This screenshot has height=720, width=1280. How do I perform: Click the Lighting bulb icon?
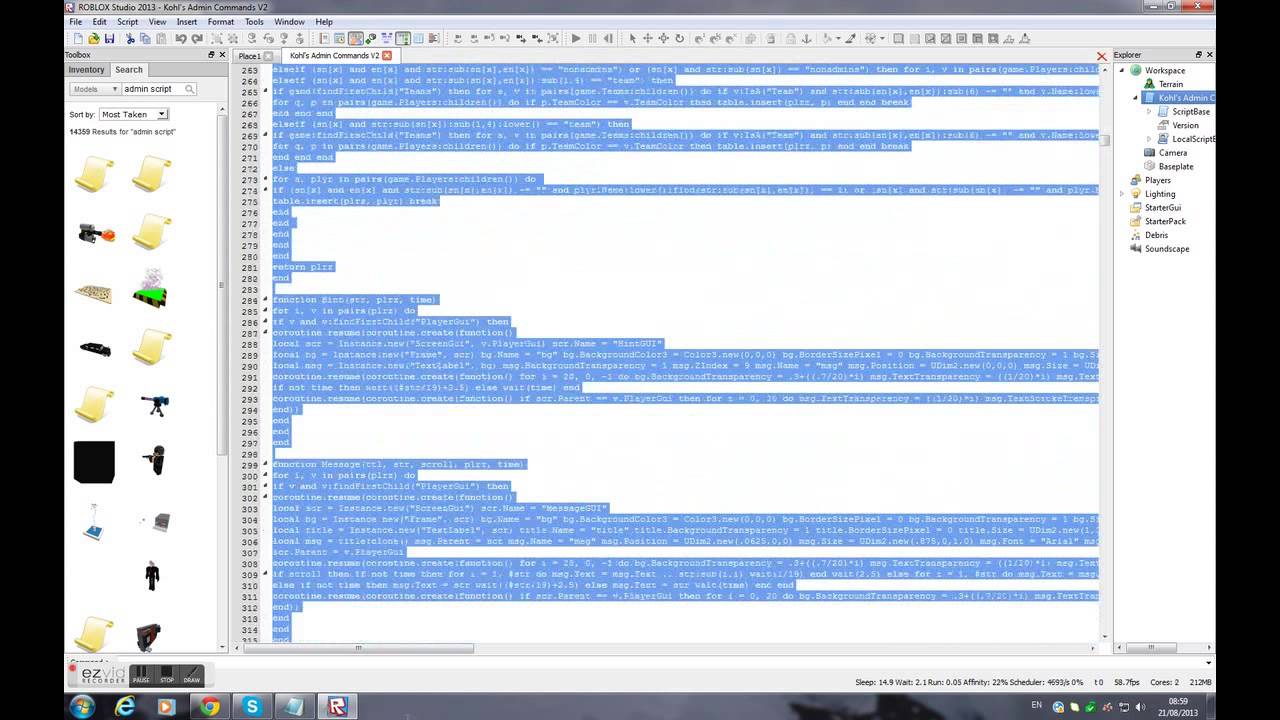(1136, 194)
